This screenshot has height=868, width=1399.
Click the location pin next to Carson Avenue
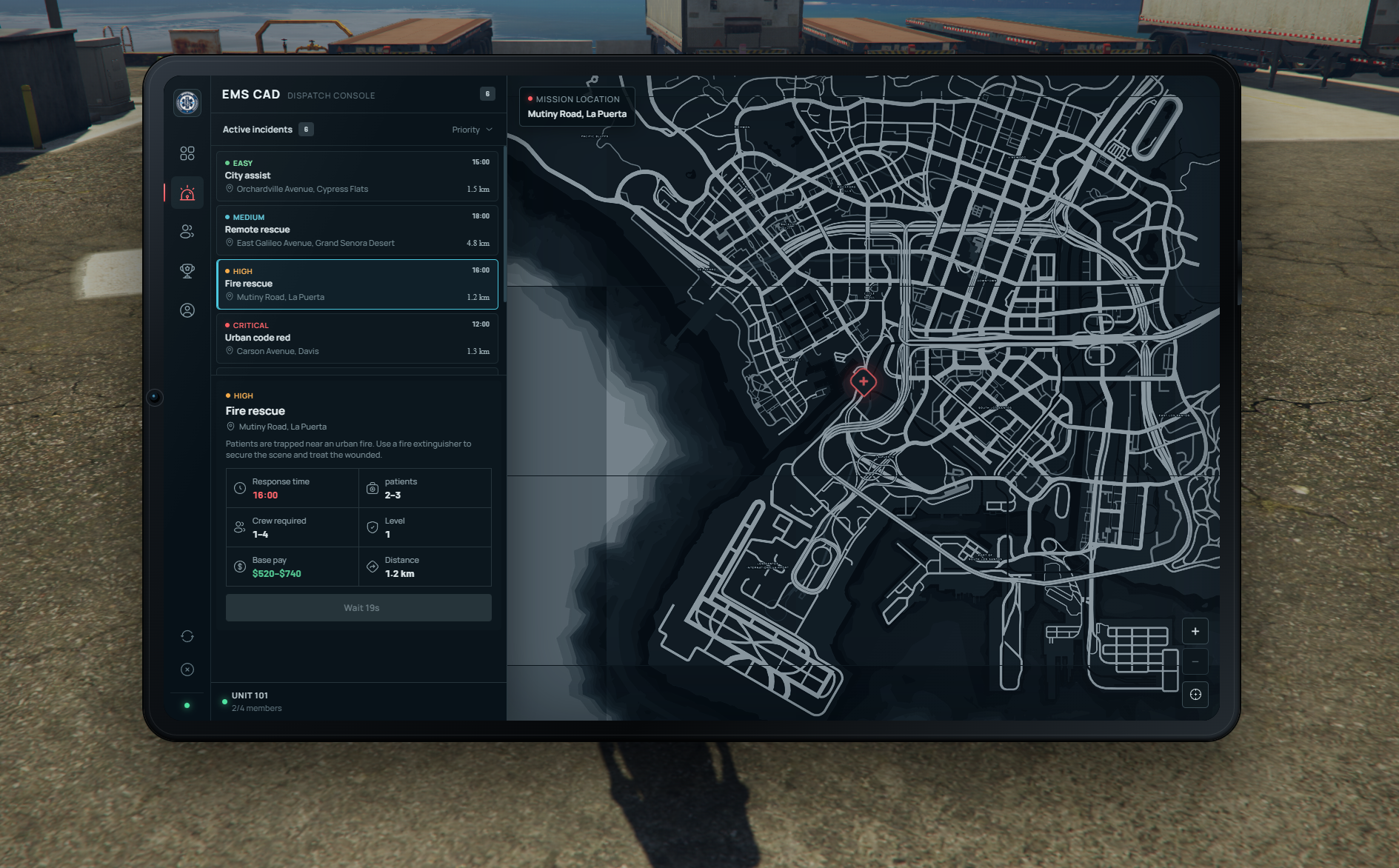tap(230, 351)
